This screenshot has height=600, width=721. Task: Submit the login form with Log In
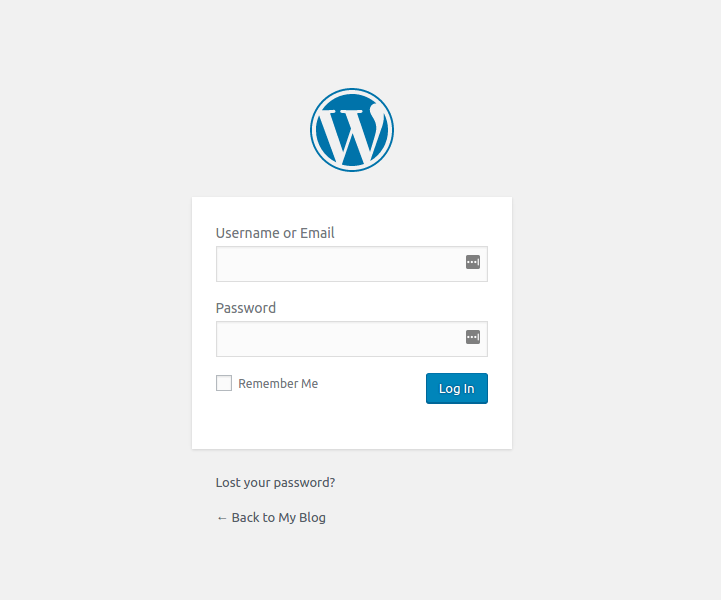coord(456,388)
